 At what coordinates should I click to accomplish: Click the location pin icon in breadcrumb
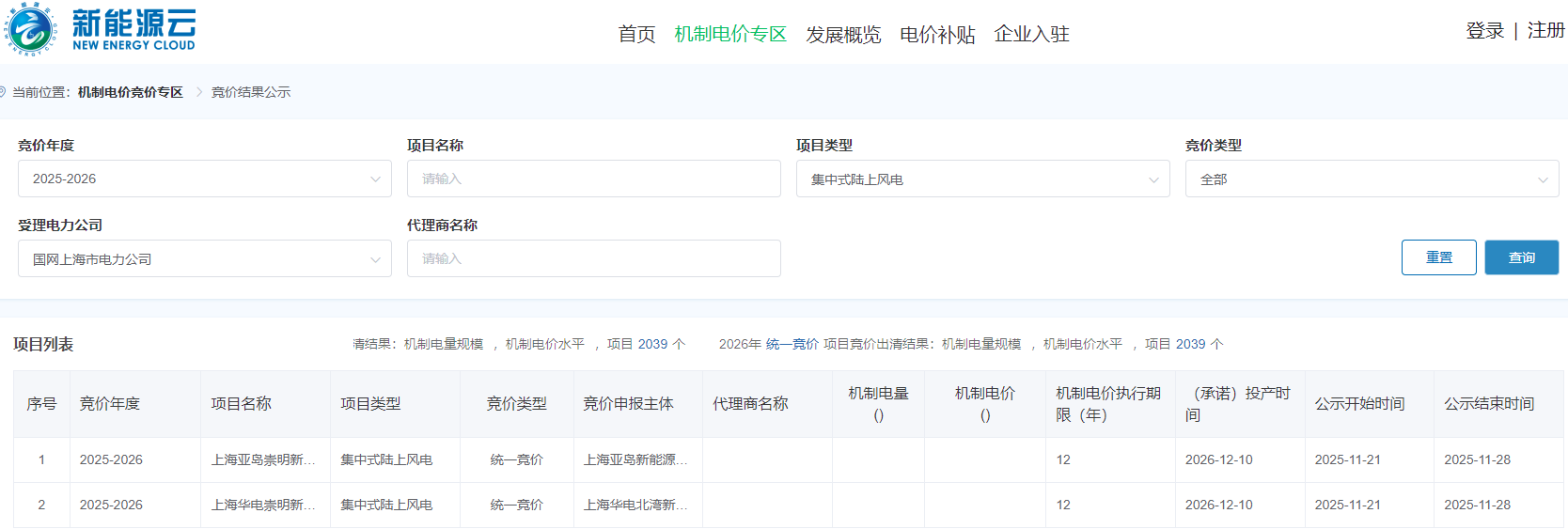[3, 92]
